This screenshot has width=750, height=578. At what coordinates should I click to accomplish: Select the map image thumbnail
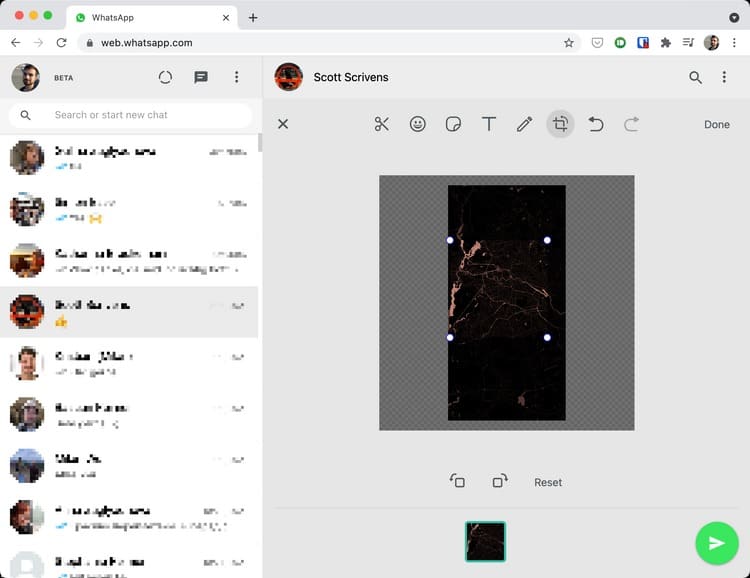tap(486, 542)
